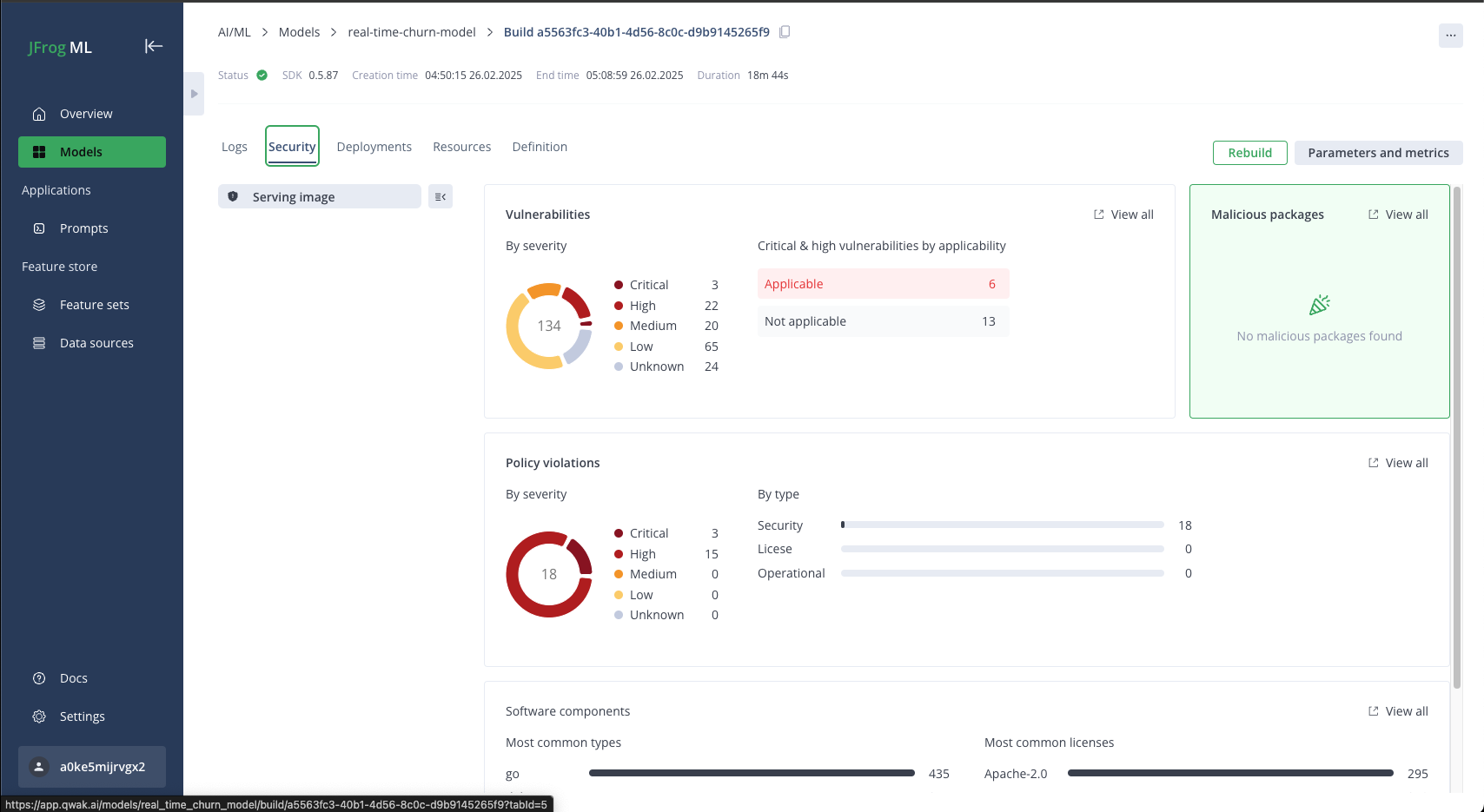Switch to the Deployments tab

(x=374, y=147)
